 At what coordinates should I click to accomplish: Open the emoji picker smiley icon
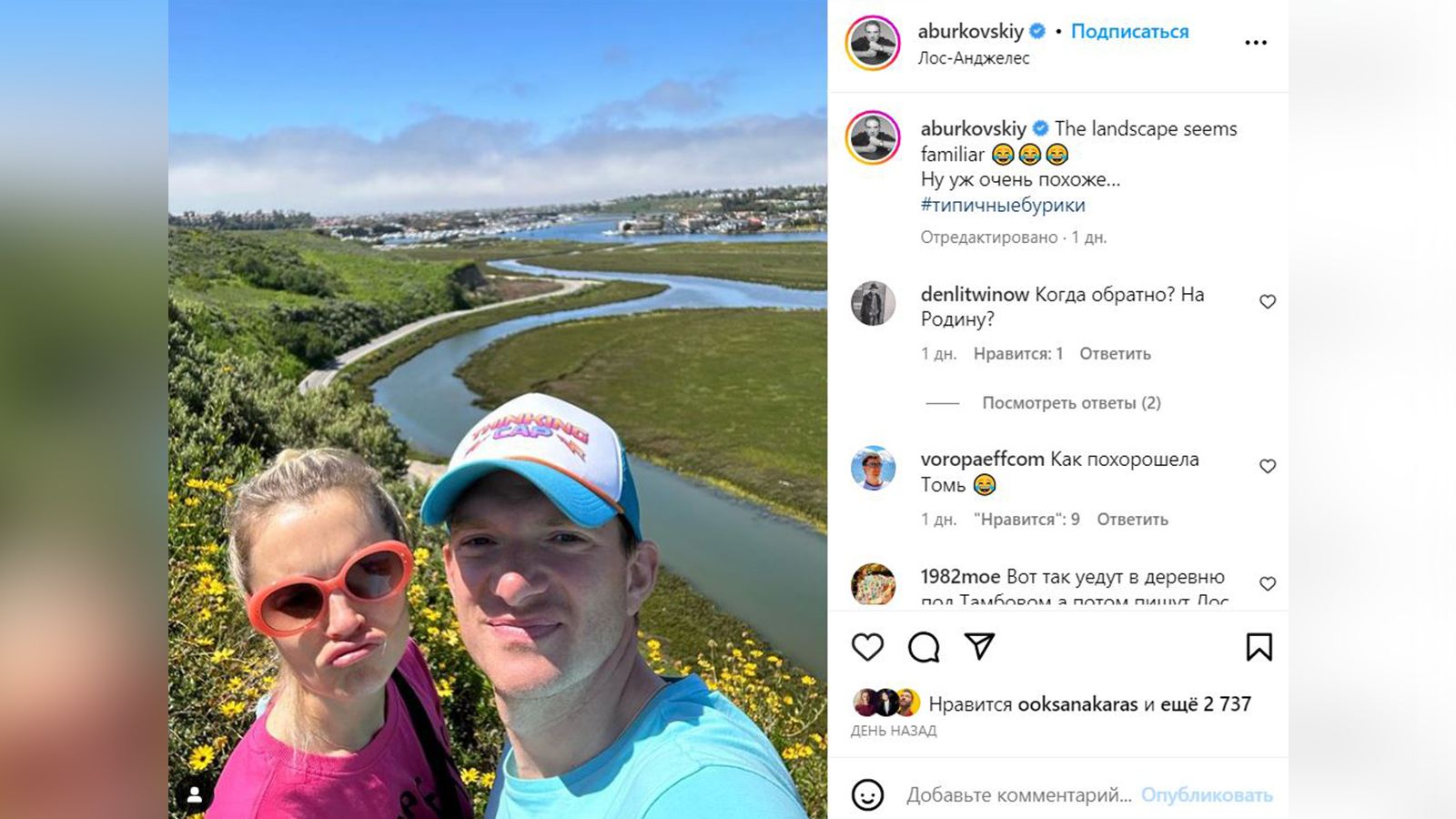click(867, 794)
